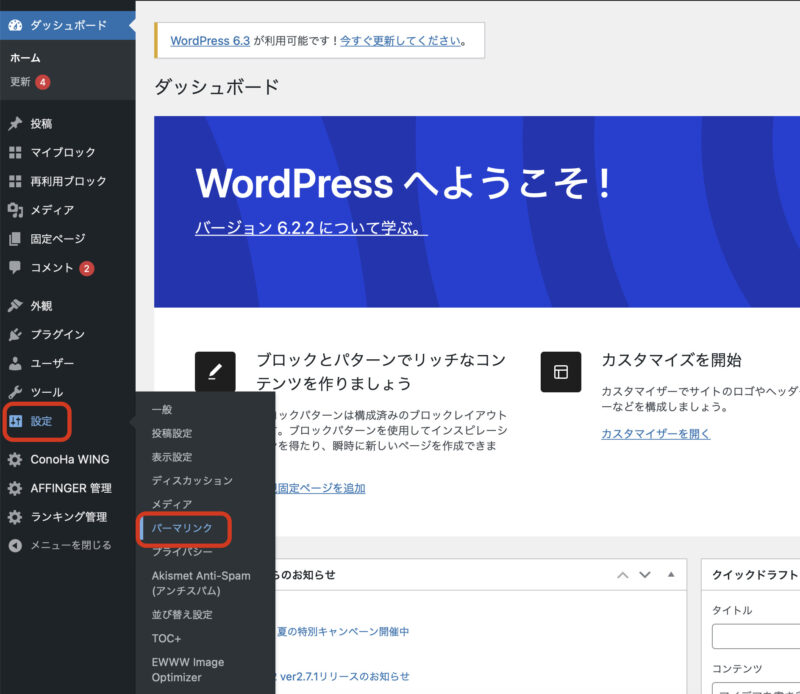The width and height of the screenshot is (800, 694).
Task: Open 設定 menu label
Action: (x=41, y=421)
